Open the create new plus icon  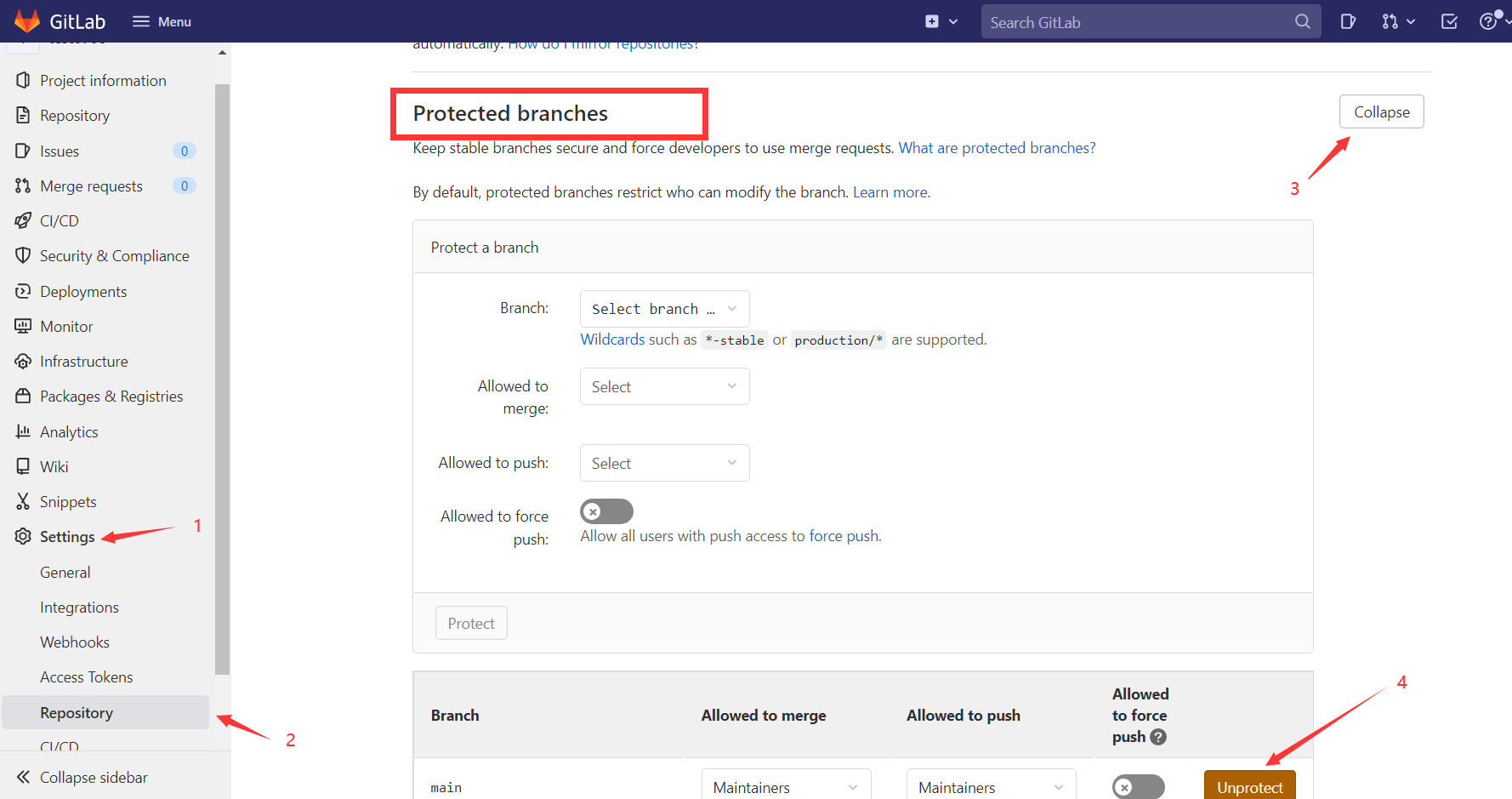tap(932, 21)
